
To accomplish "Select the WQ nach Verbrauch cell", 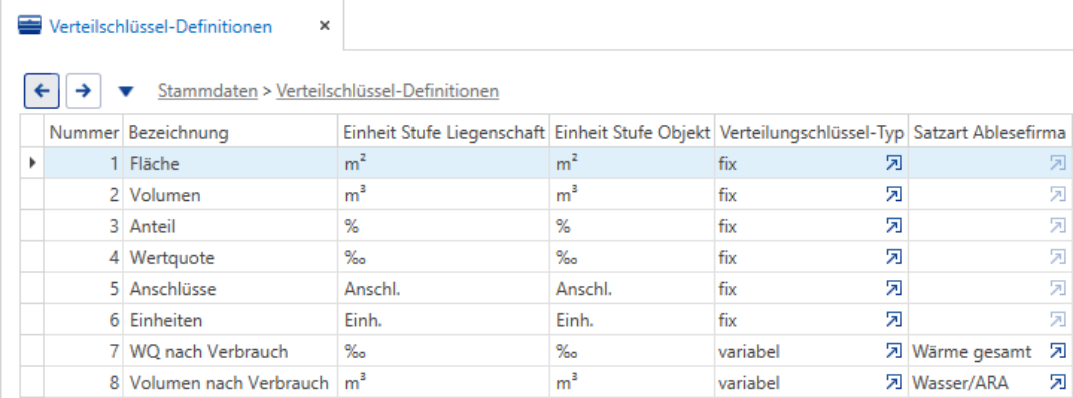I will tap(230, 351).
